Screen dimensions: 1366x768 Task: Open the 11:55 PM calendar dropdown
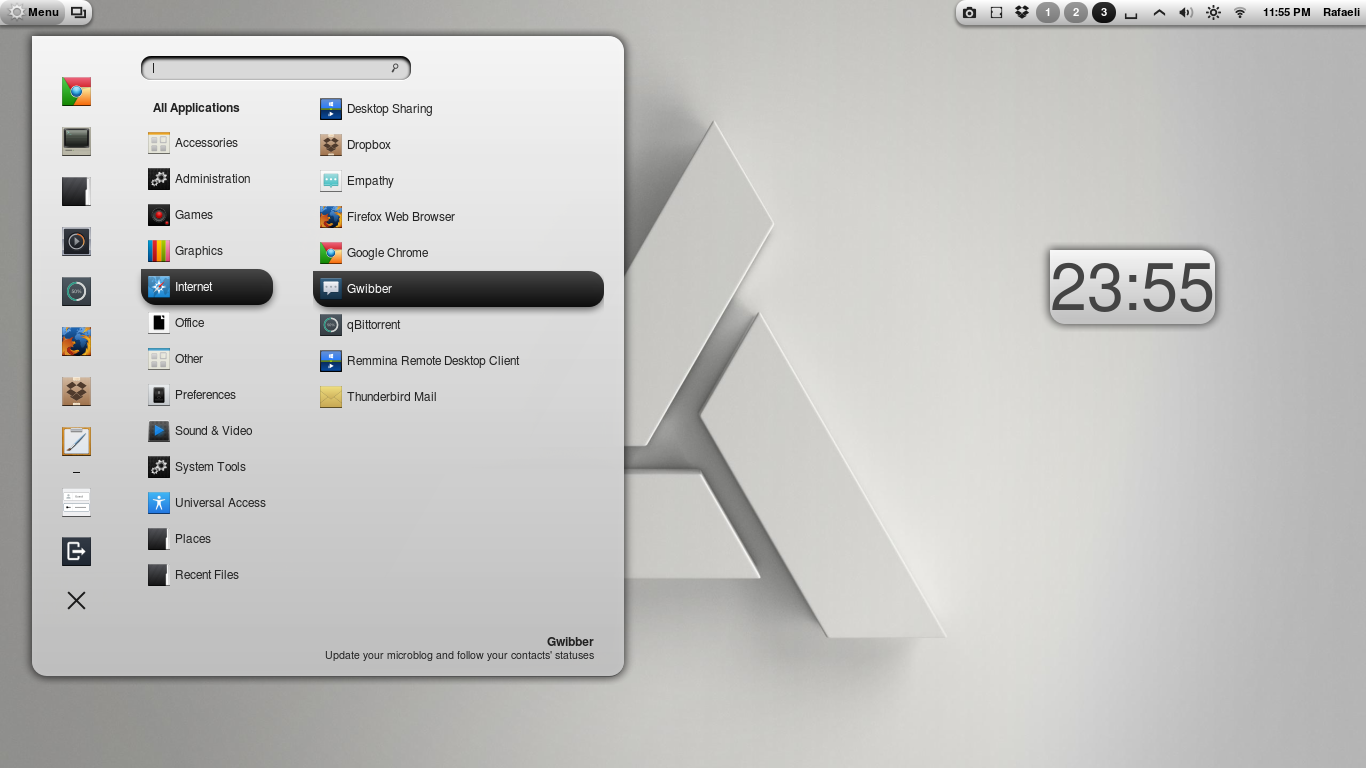1286,13
